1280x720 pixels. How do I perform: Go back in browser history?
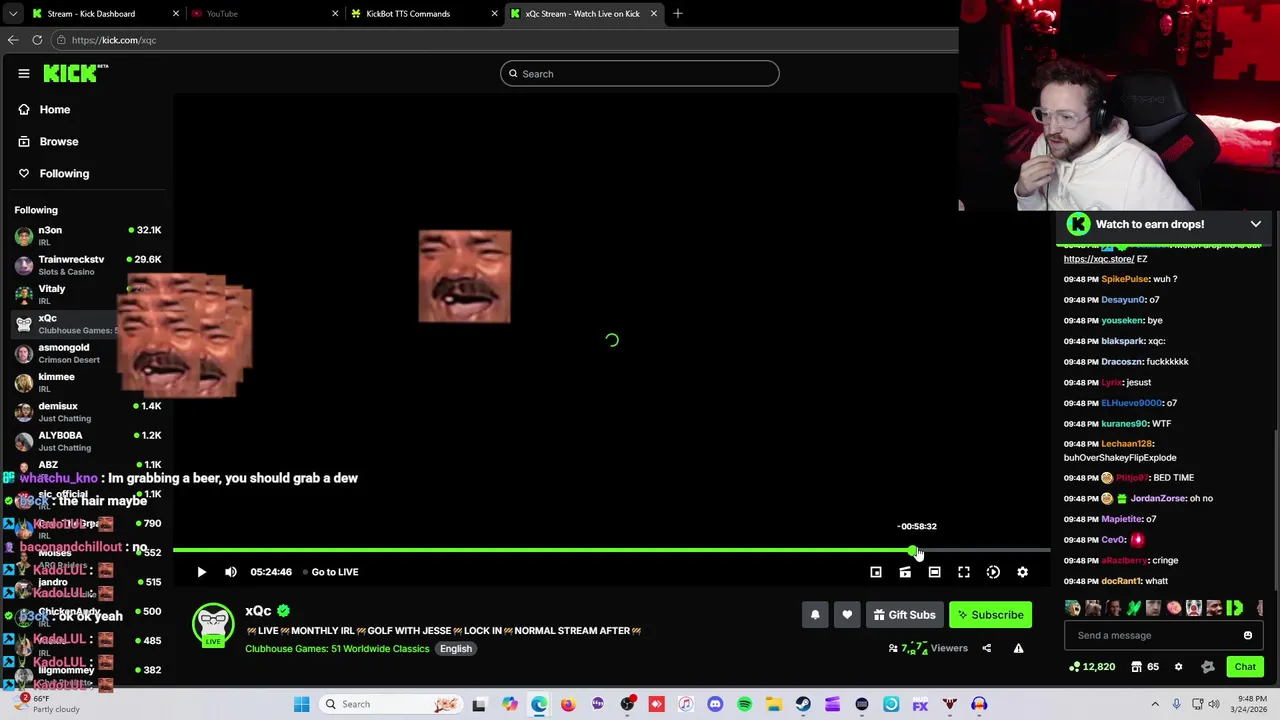tap(12, 40)
